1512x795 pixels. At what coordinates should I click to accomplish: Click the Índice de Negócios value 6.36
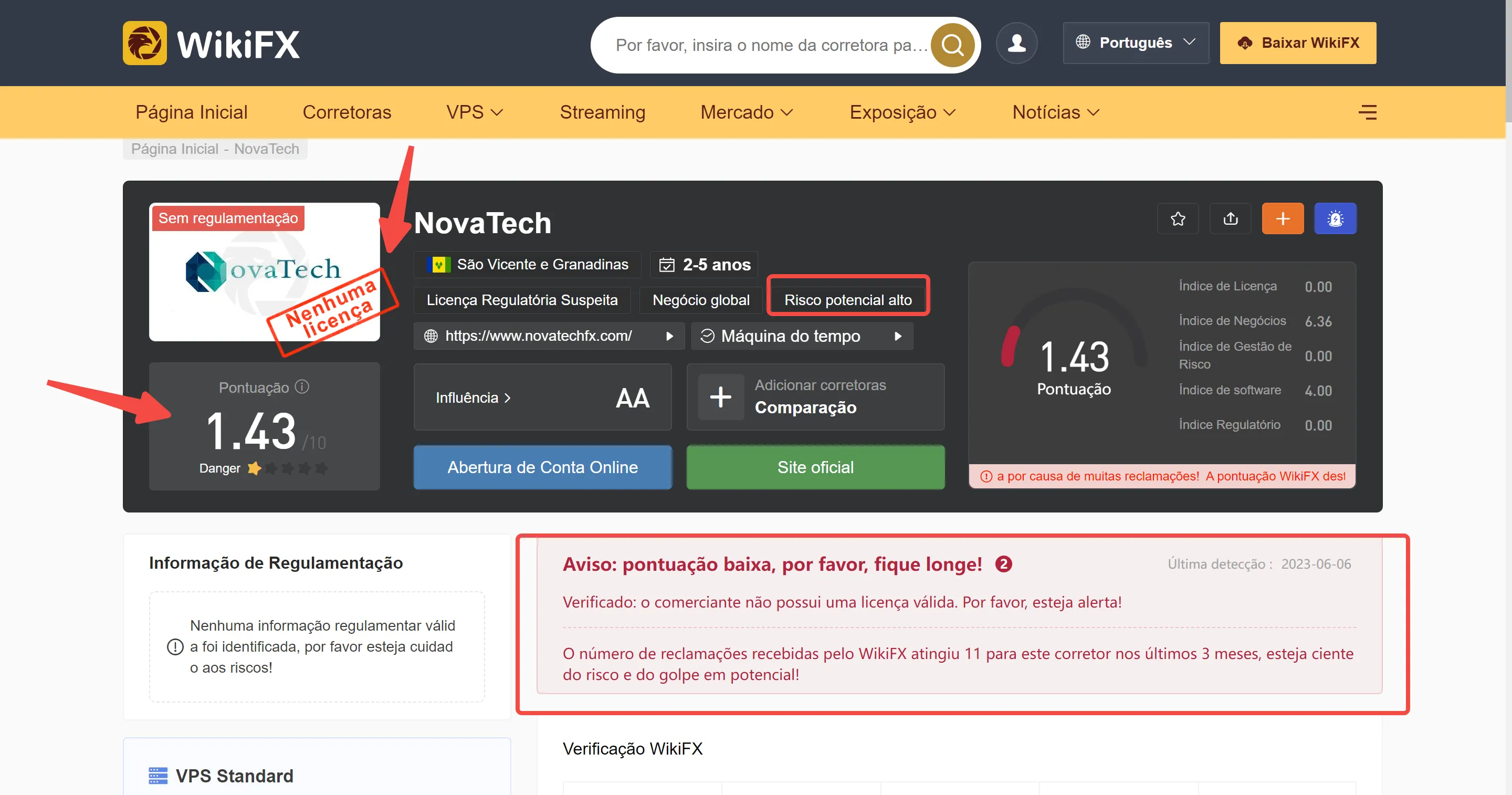click(x=1318, y=321)
